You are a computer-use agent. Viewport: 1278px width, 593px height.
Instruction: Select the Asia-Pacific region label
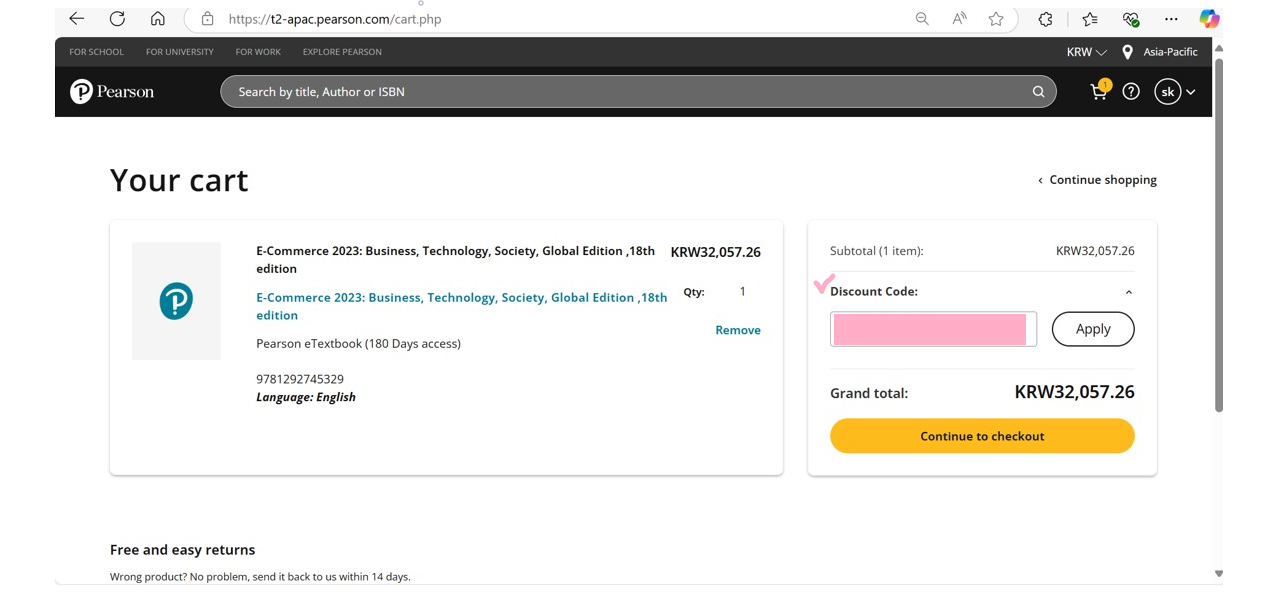point(1170,52)
